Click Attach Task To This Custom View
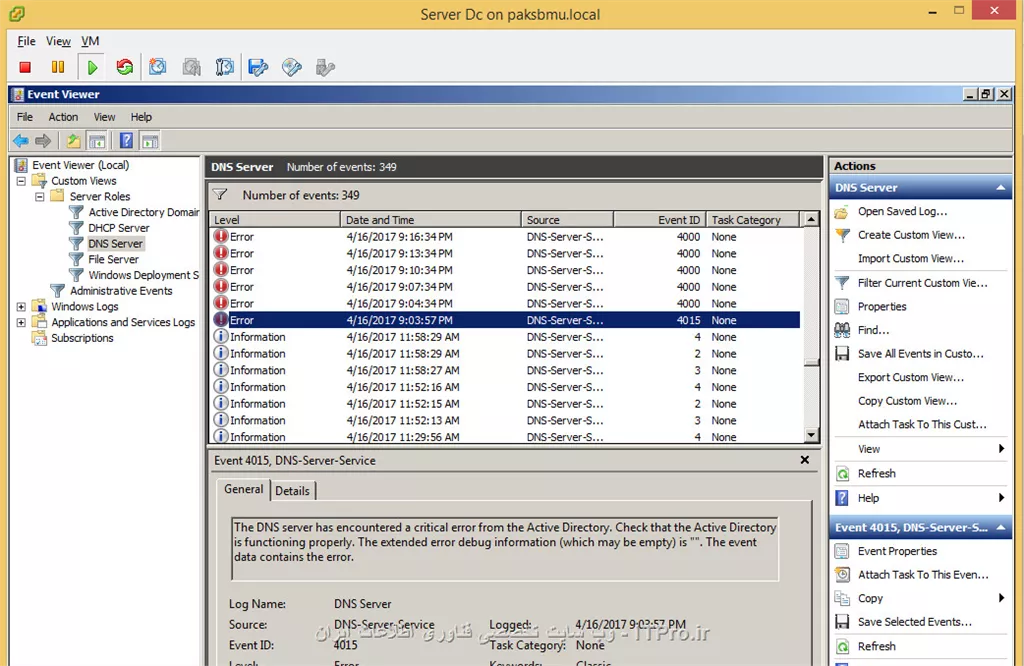Screen dimensions: 1024x666 (922, 424)
